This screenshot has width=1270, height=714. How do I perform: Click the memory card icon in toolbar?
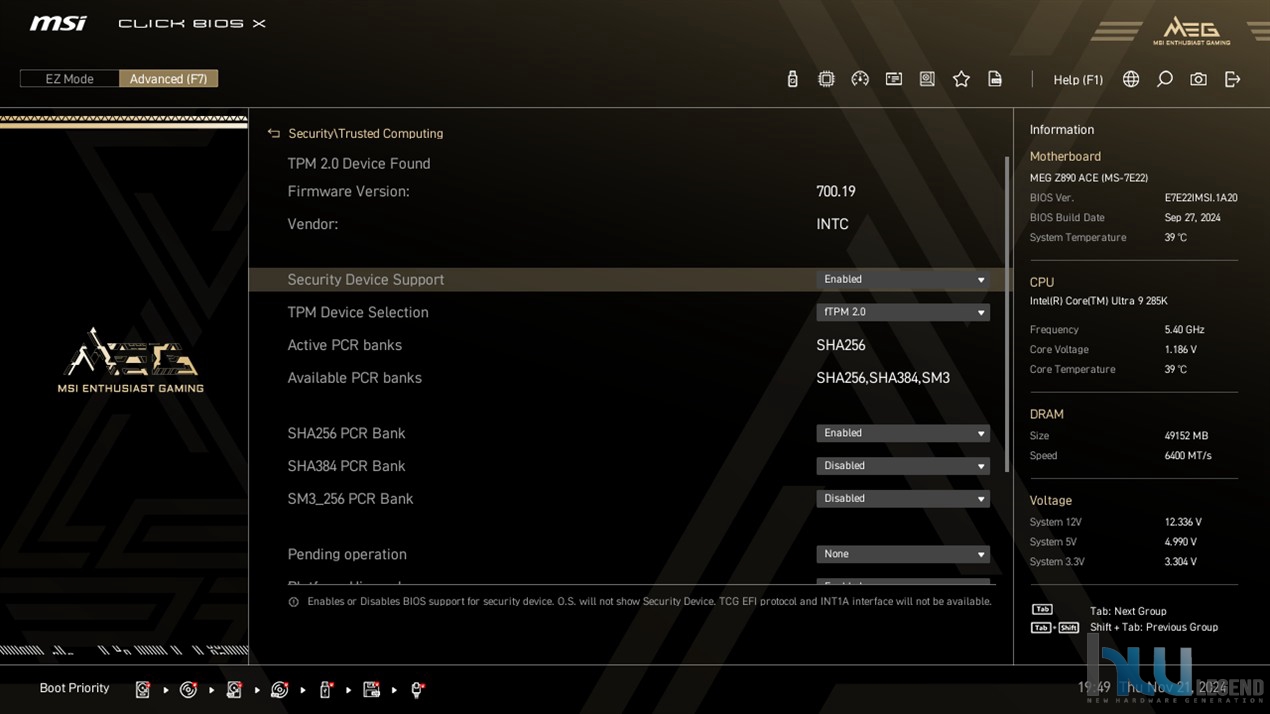(894, 79)
